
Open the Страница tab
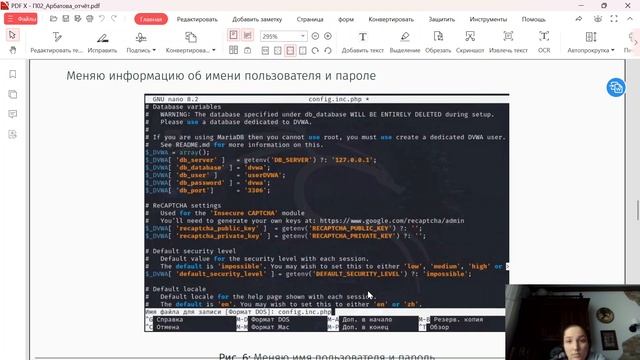[310, 19]
